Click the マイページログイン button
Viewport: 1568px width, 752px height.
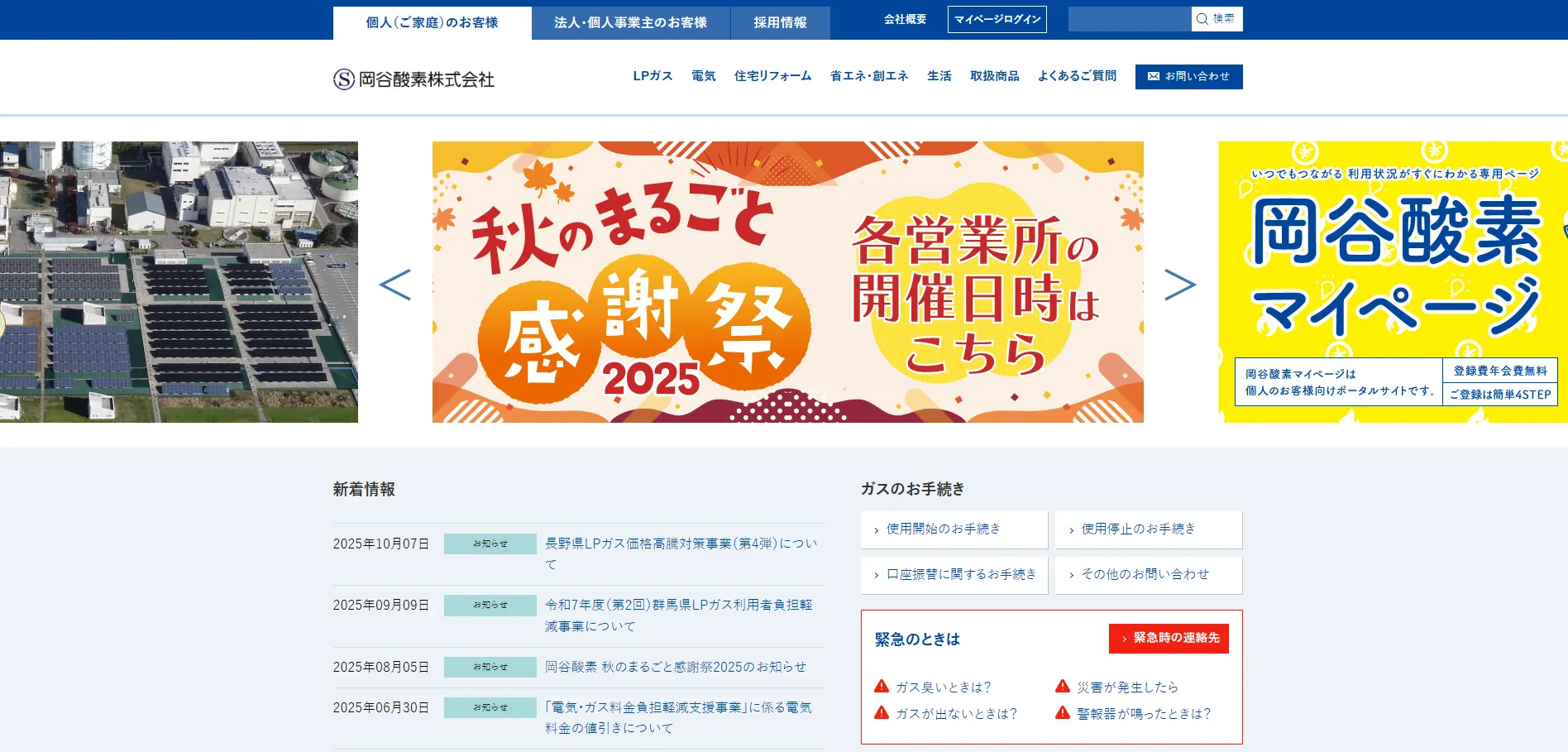click(x=997, y=19)
